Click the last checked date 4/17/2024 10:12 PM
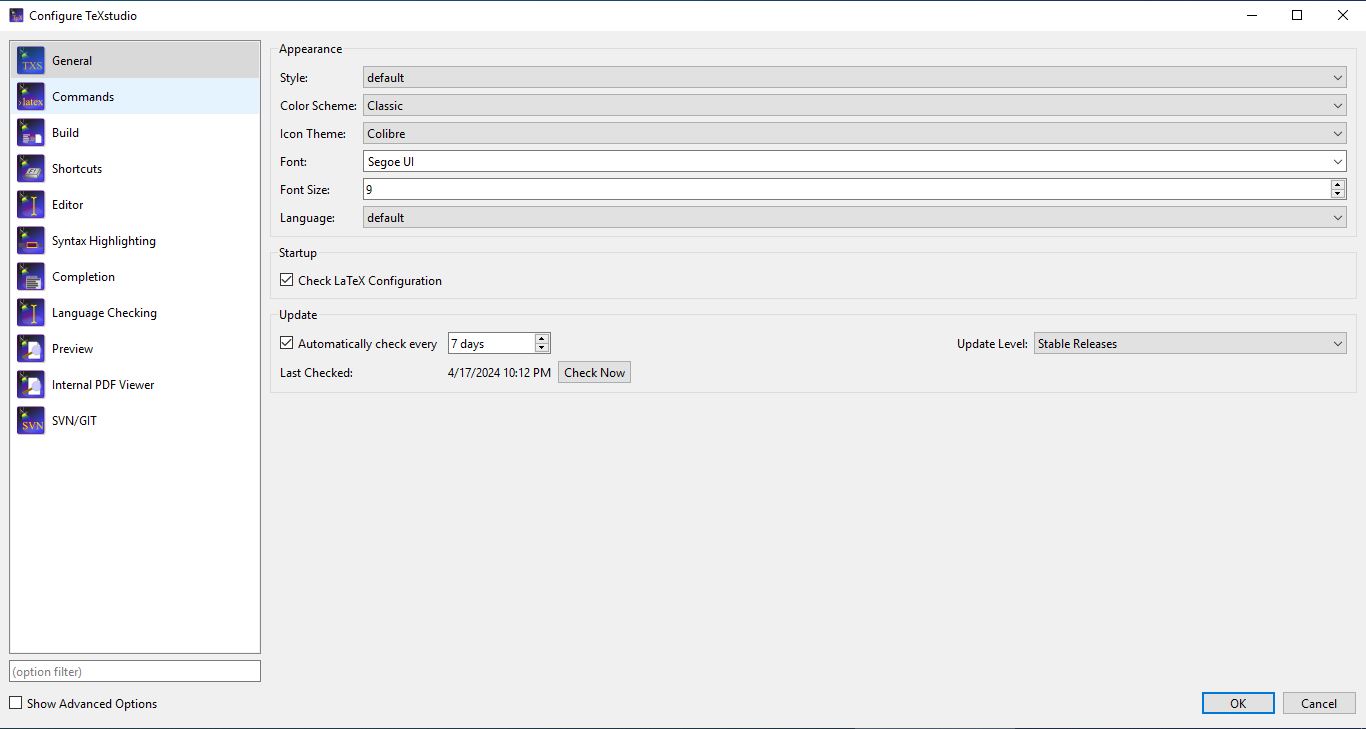Screen dimensions: 1366x729 tap(499, 373)
